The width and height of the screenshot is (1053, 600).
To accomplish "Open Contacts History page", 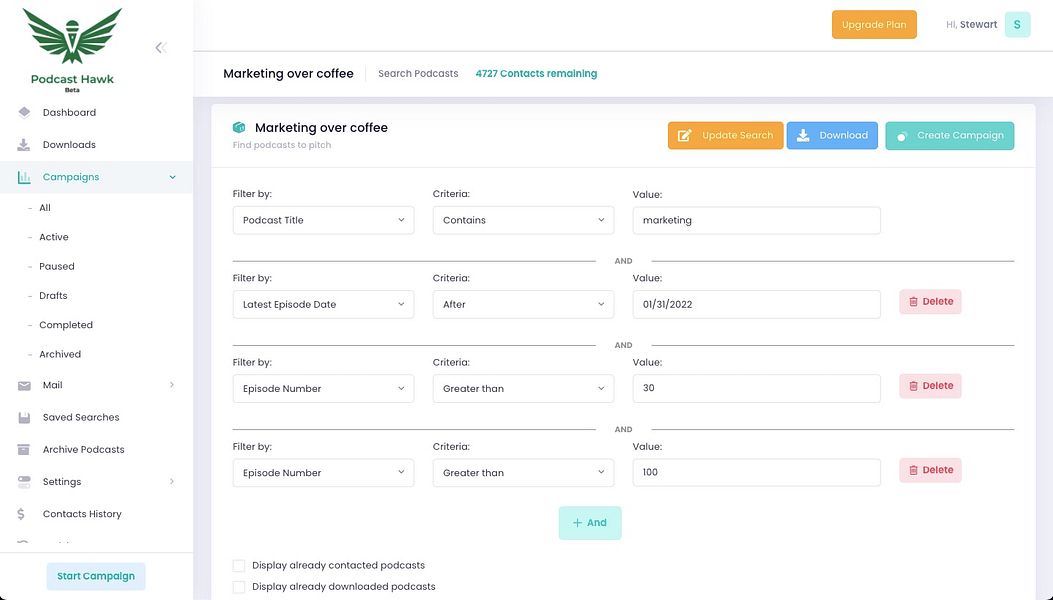I will (82, 514).
